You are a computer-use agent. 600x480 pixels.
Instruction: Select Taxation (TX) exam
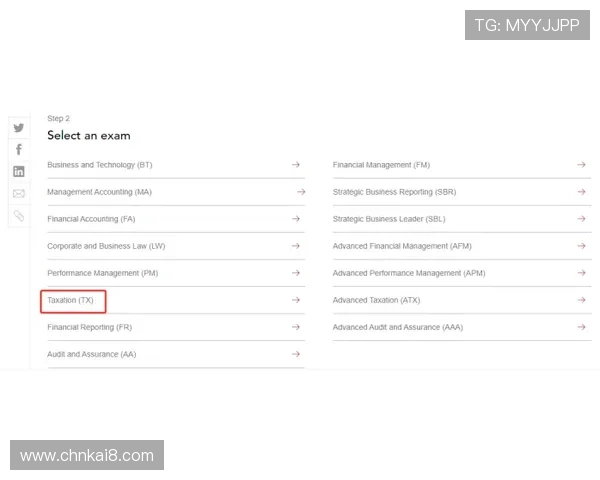point(73,300)
